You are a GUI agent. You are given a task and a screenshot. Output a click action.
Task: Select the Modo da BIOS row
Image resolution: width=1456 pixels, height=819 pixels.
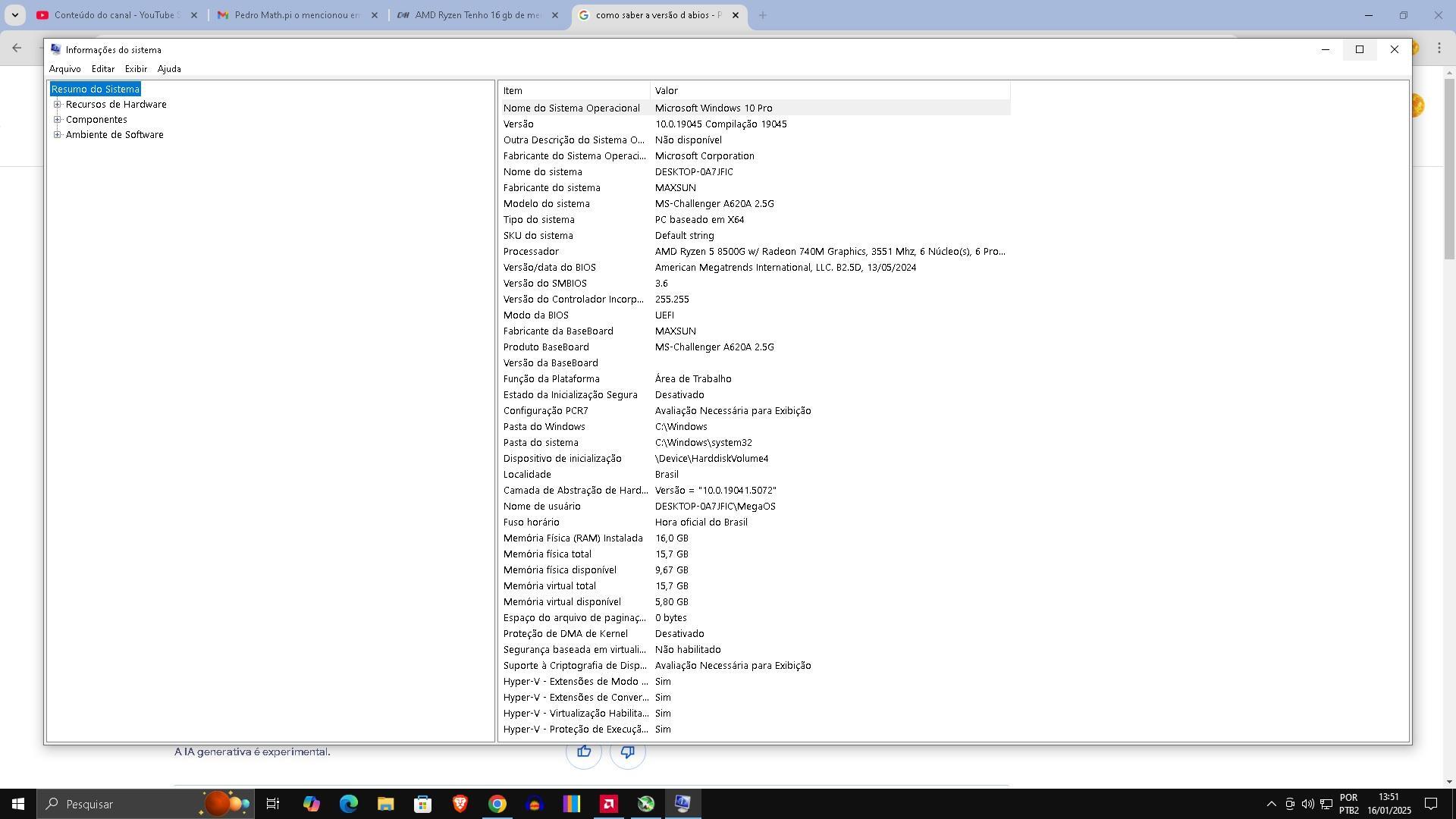[x=755, y=315]
